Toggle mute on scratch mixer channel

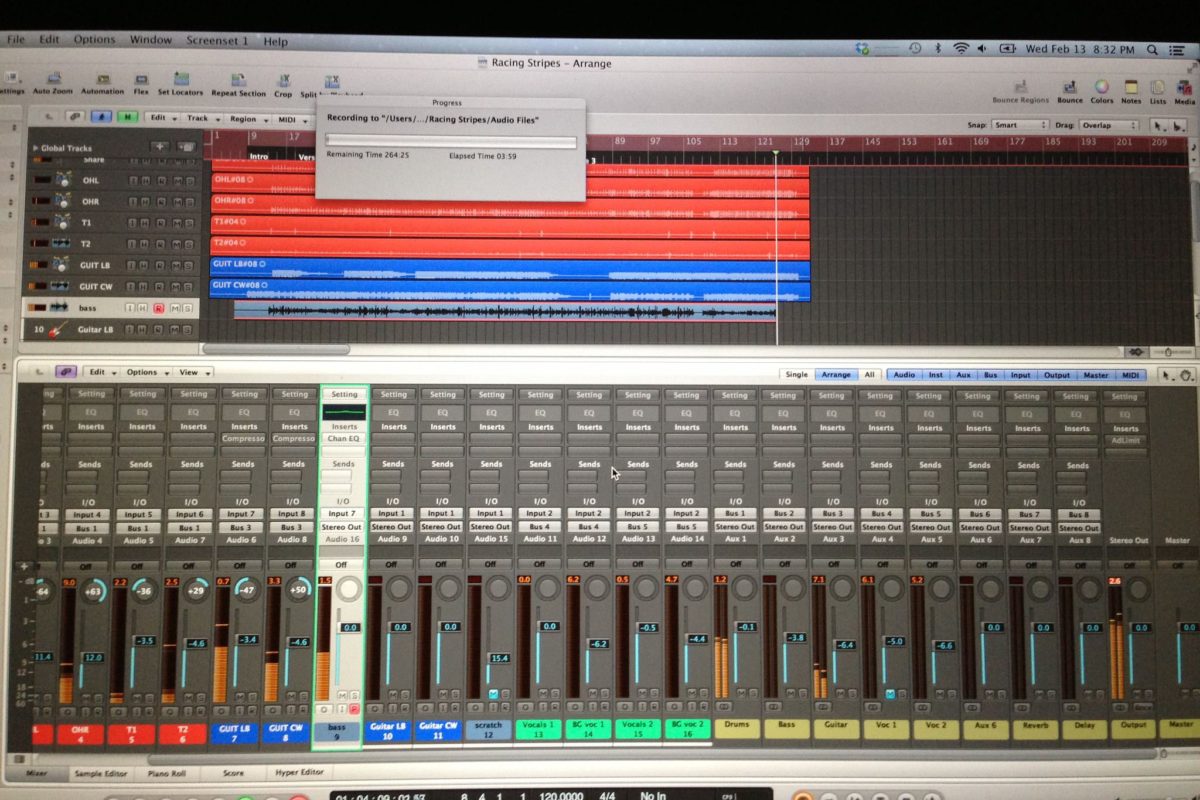coord(492,693)
